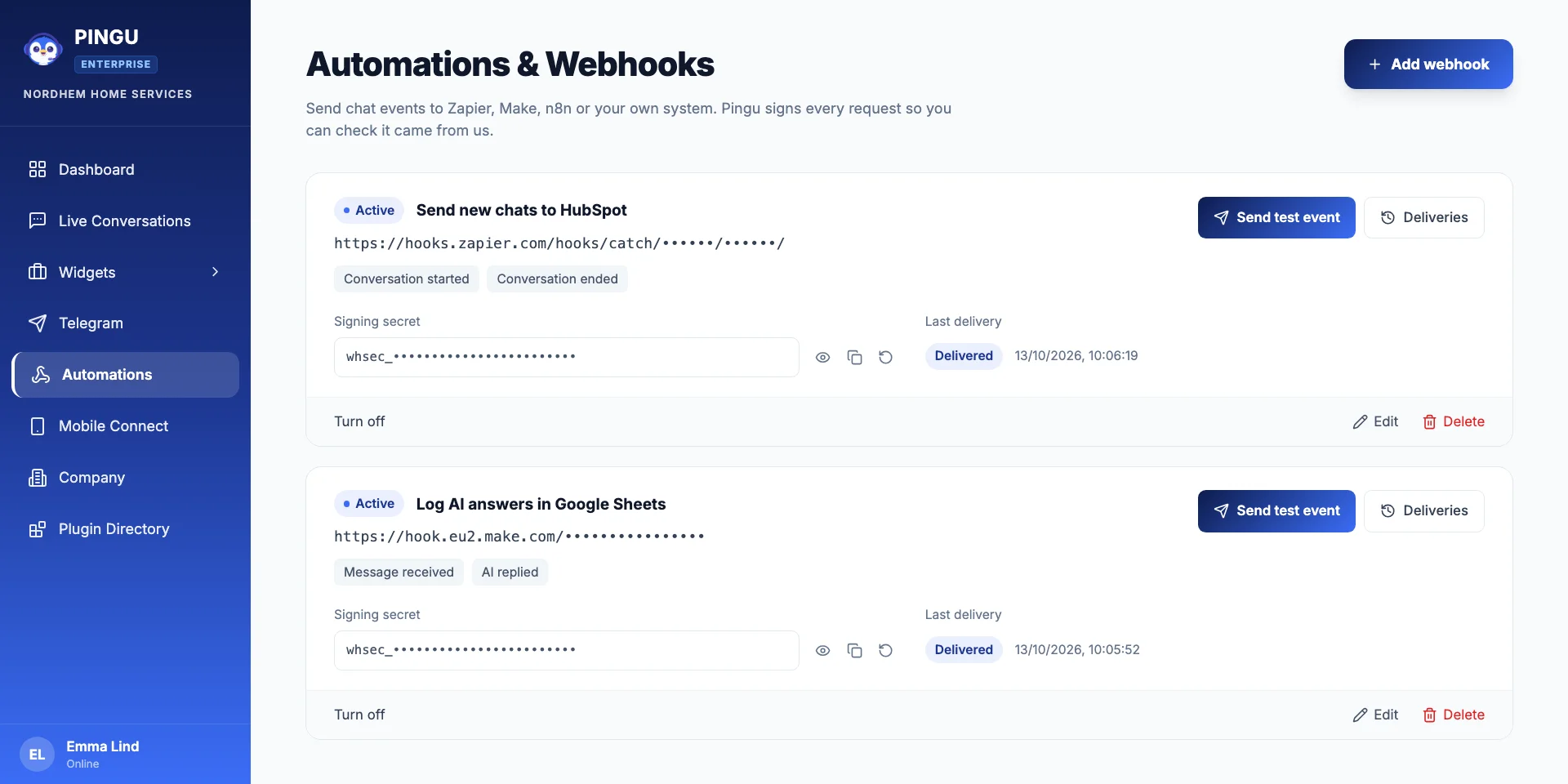Click the Delivered badge dated 10:06:19

click(964, 356)
